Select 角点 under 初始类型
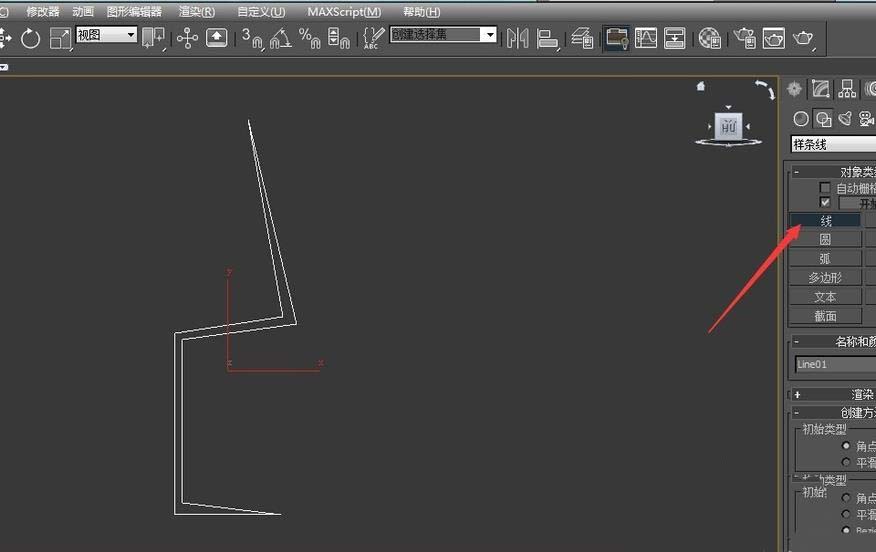 846,446
